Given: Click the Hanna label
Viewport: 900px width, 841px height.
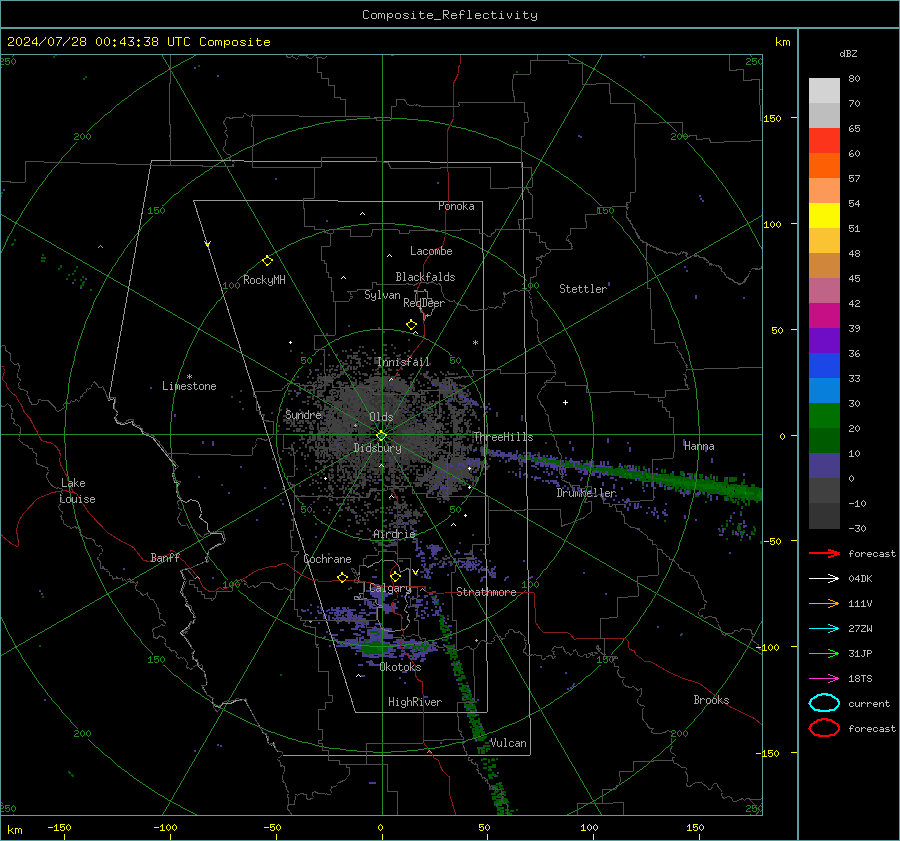Looking at the screenshot, I should click(699, 446).
